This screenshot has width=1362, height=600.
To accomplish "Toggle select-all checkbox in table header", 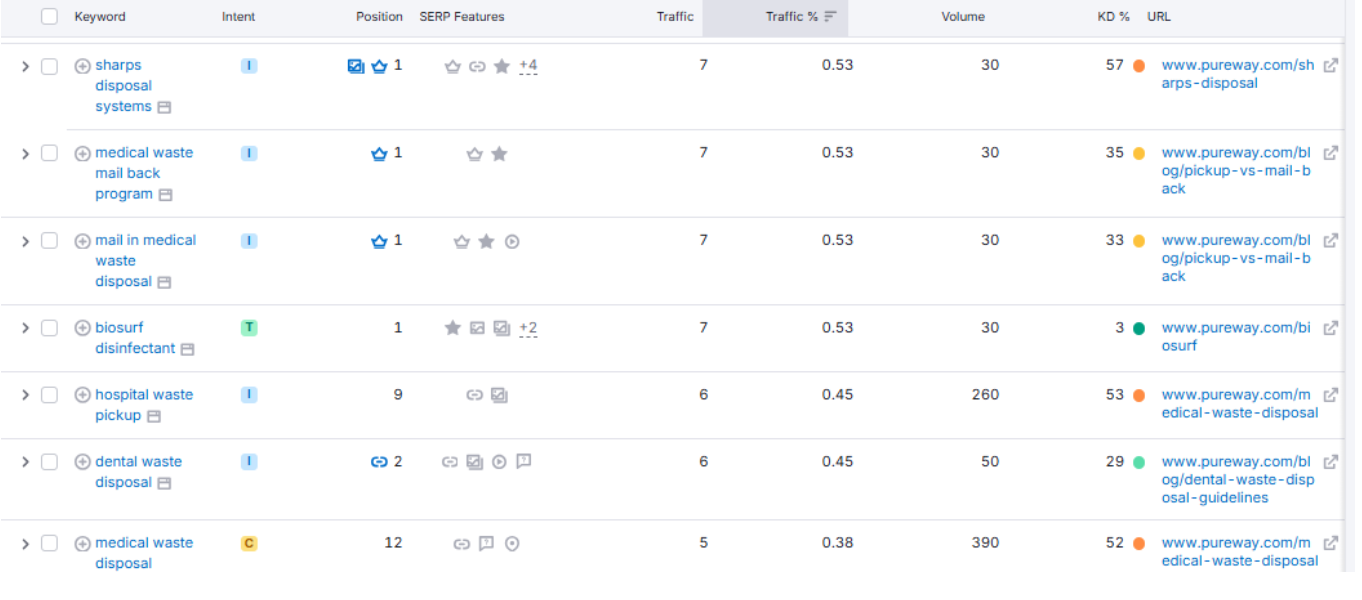I will (49, 16).
